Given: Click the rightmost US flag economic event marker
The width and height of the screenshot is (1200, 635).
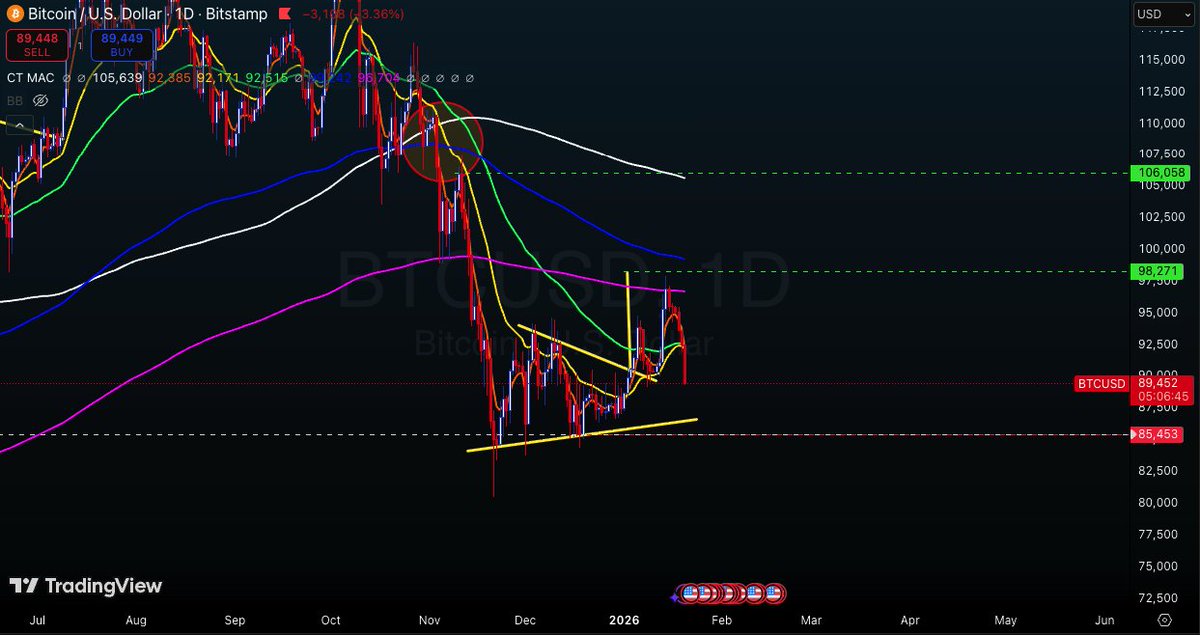Looking at the screenshot, I should coord(773,594).
